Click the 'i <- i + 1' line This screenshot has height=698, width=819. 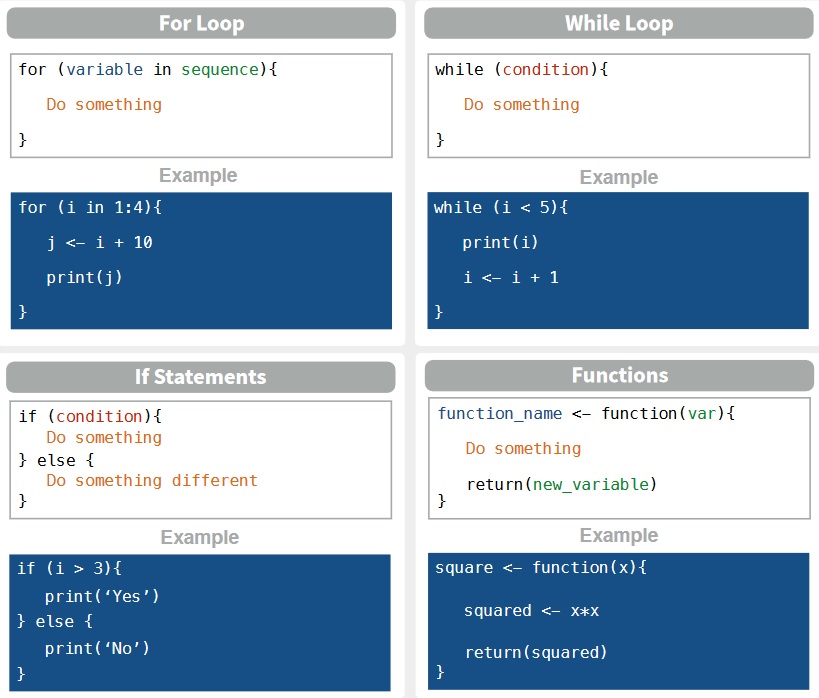(510, 278)
